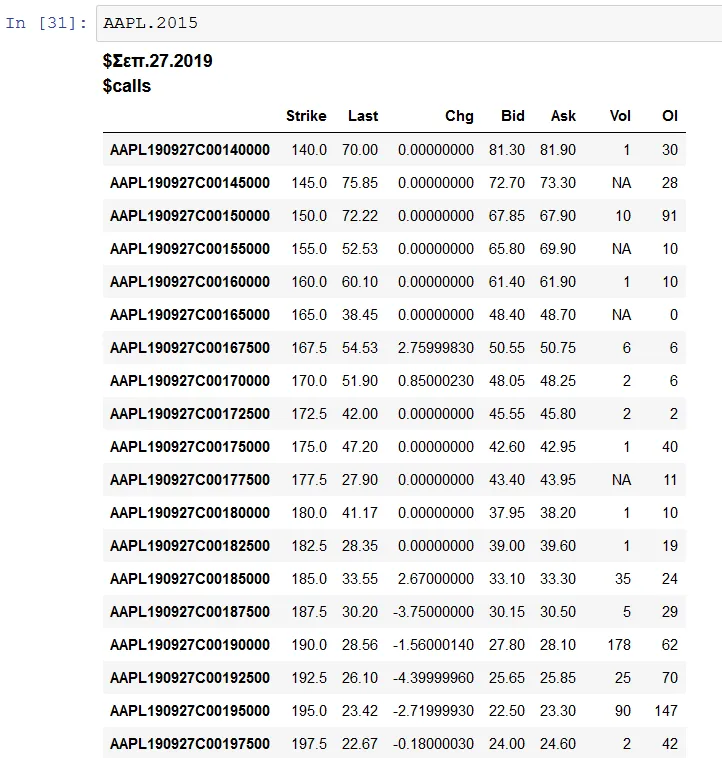Click Strike value 172.5
This screenshot has width=722, height=758.
(309, 414)
